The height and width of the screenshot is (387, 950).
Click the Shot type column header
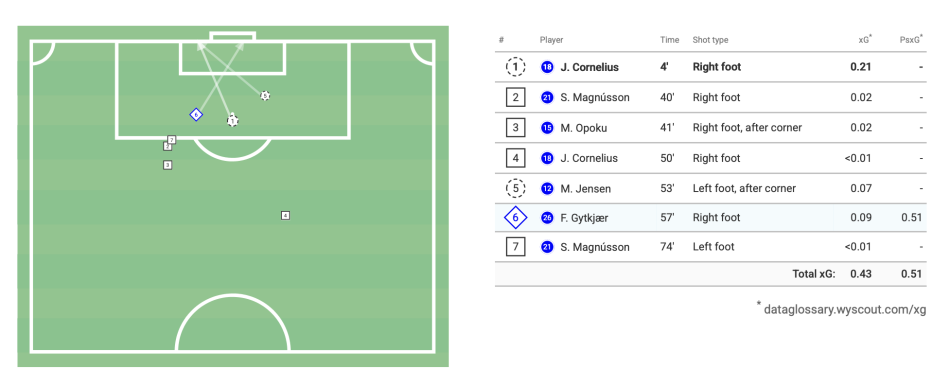coord(711,40)
